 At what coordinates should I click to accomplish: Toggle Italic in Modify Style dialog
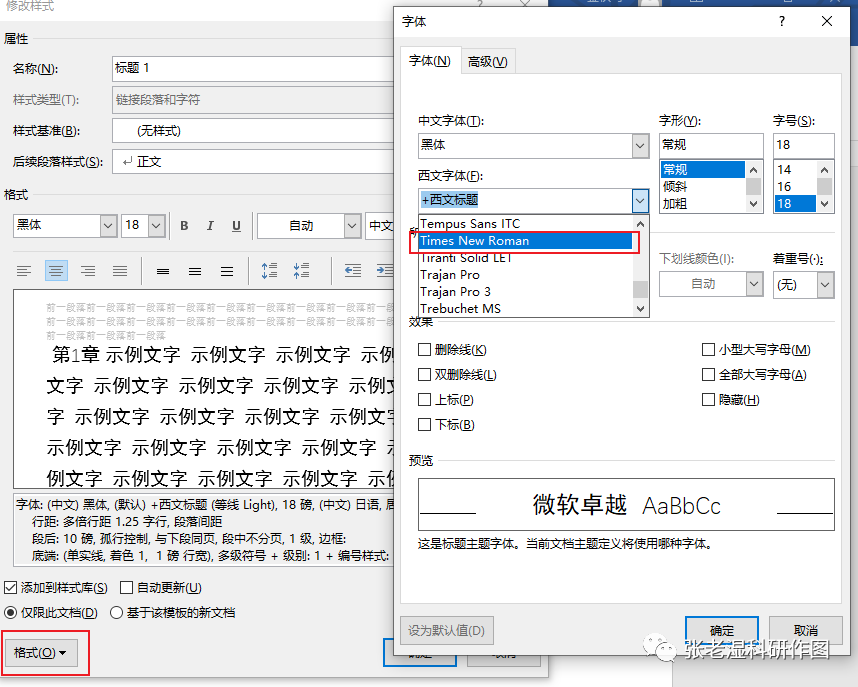click(x=210, y=226)
